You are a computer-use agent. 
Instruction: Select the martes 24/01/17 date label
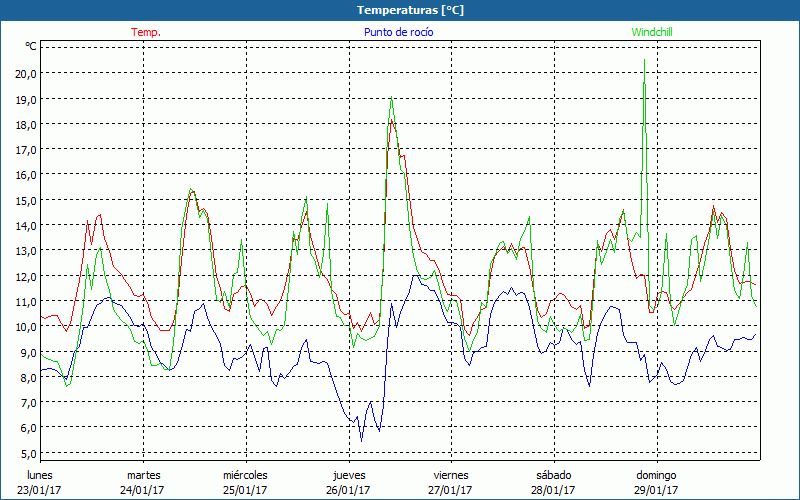pos(143,482)
